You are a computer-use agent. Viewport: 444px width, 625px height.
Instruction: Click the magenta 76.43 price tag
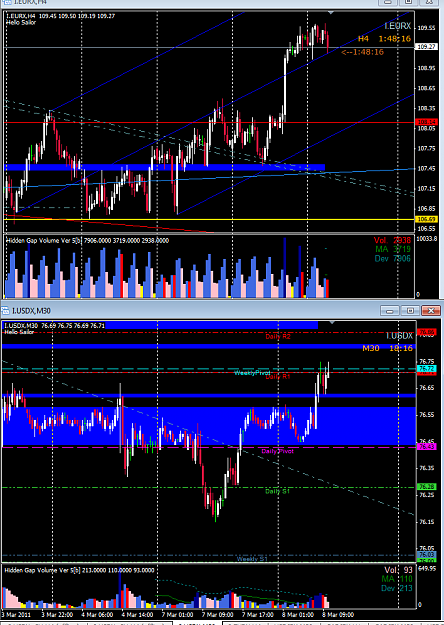(x=426, y=447)
